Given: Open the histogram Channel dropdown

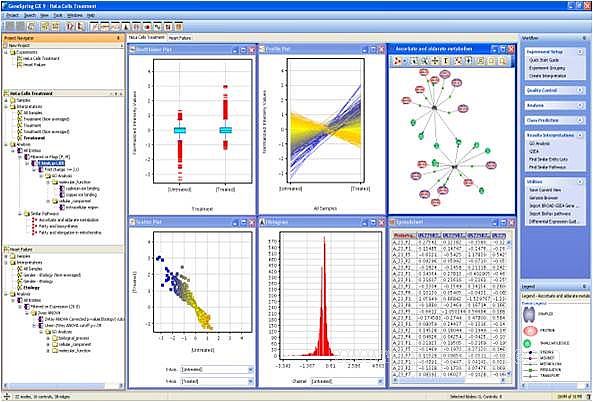Looking at the screenshot, I should 347,382.
